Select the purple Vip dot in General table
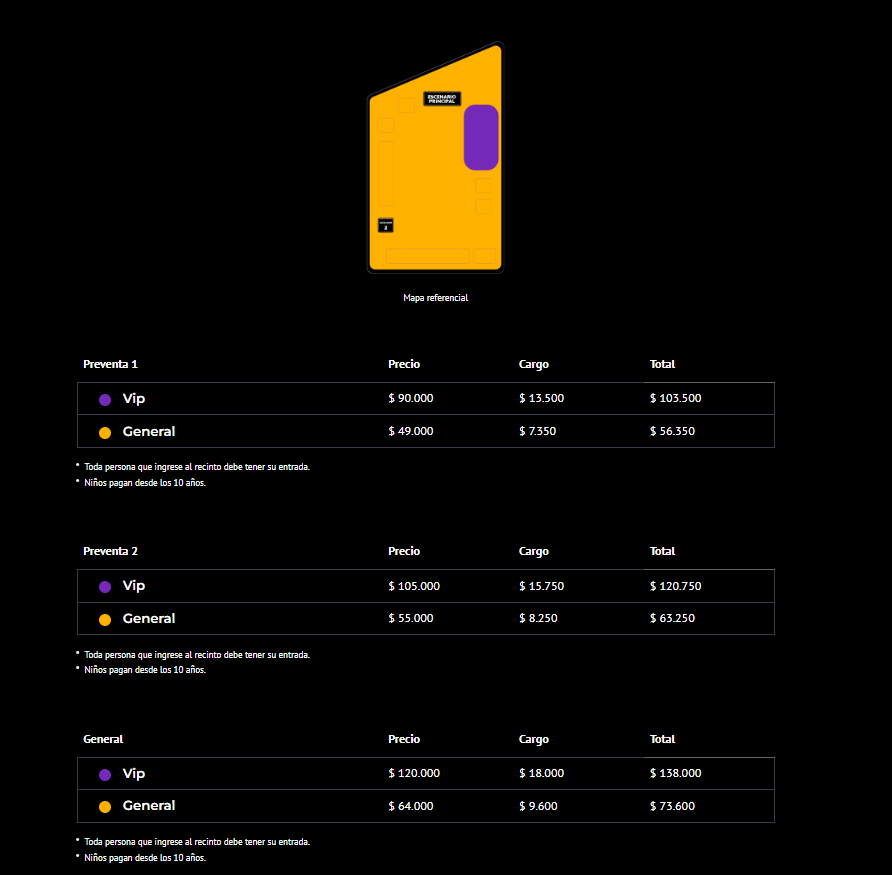892x875 pixels. pyautogui.click(x=104, y=773)
